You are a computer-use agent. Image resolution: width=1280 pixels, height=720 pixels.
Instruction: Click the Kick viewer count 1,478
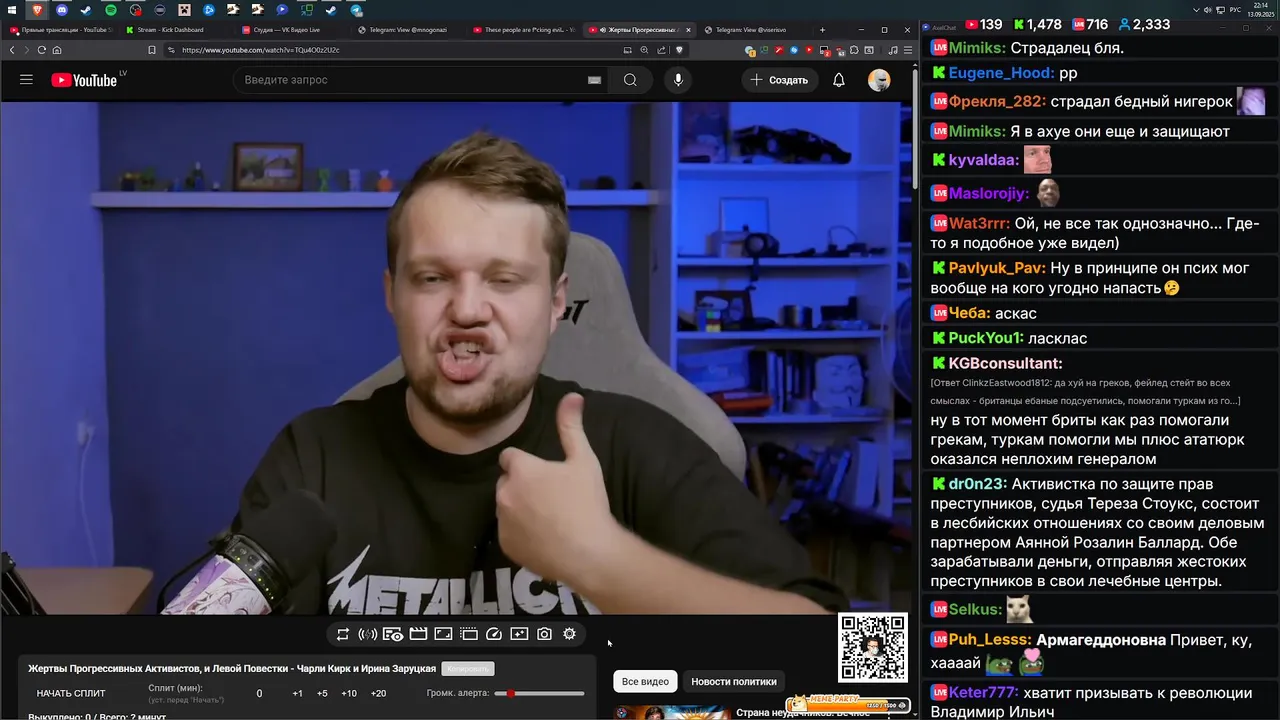point(1037,24)
